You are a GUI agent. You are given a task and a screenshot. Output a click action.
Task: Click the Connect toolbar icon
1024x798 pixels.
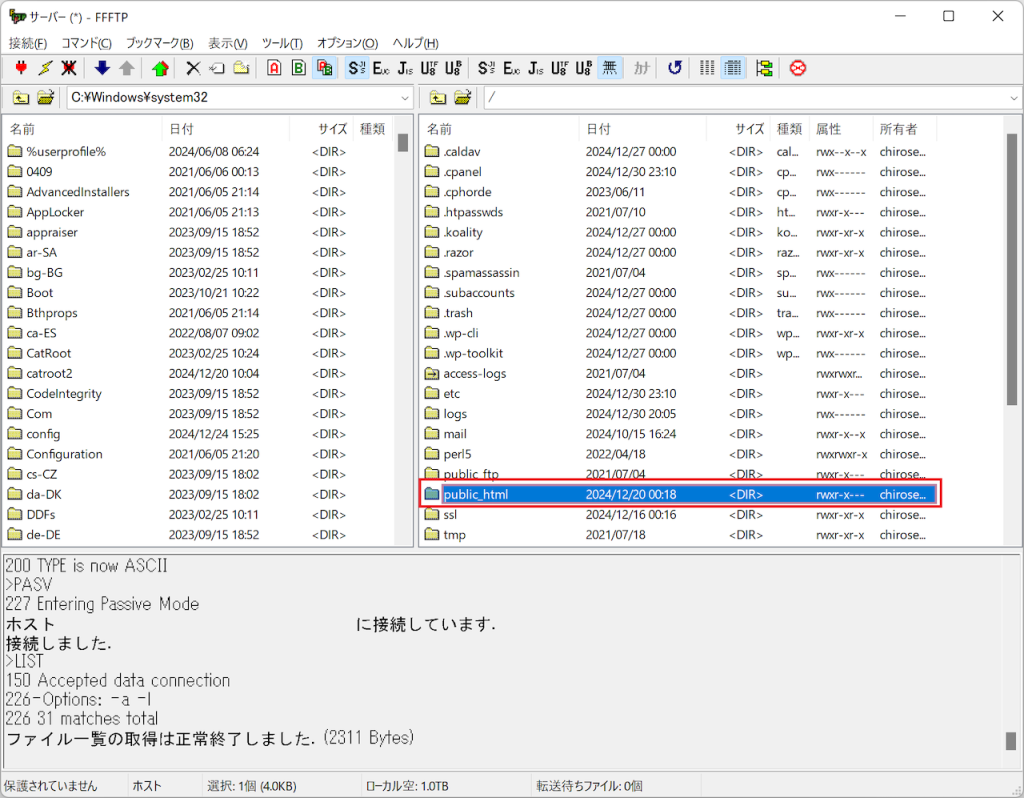[x=21, y=68]
